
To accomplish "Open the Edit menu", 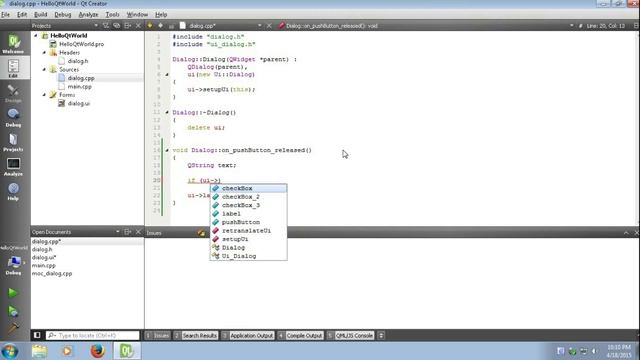I will pos(22,15).
